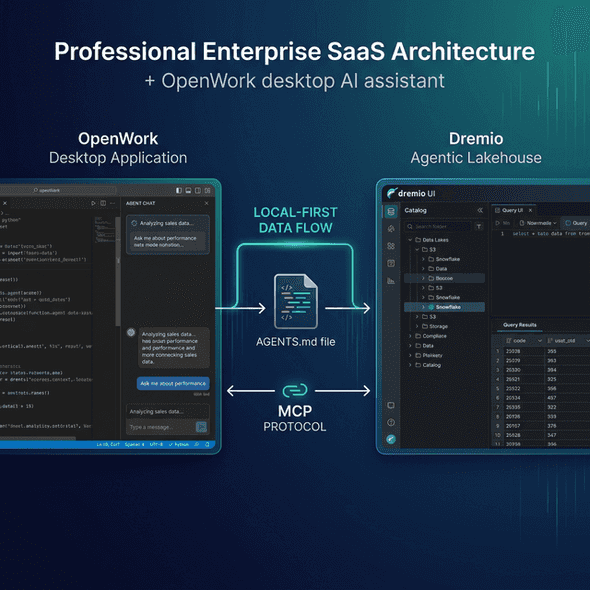Toggle bottom panel layout icon in OpenWork
The width and height of the screenshot is (590, 590).
pos(189,190)
